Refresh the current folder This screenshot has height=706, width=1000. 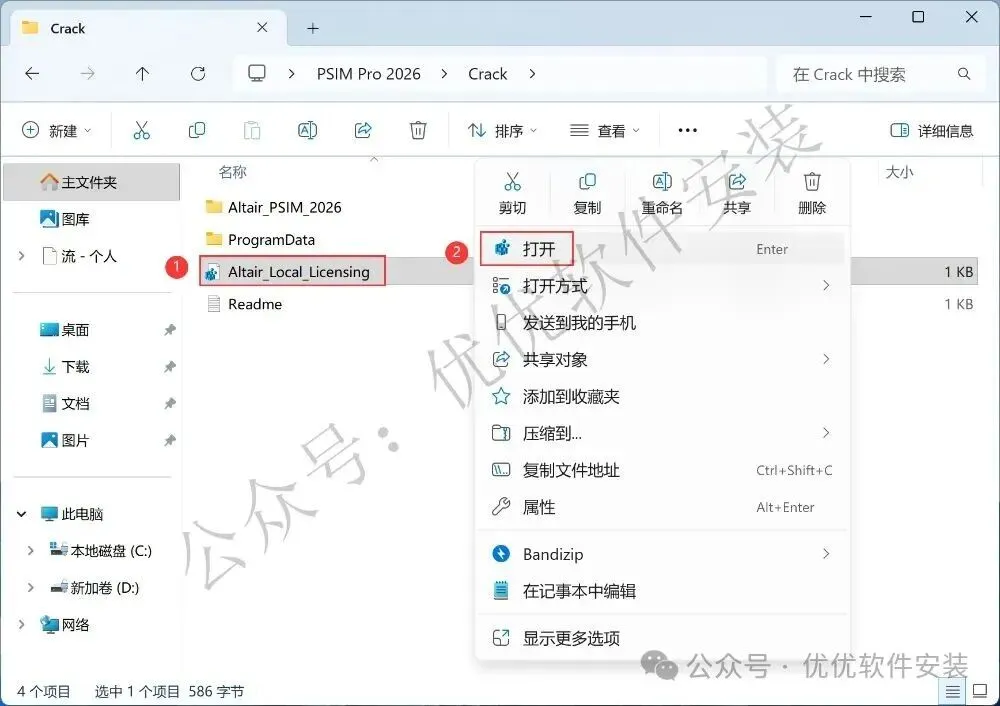tap(198, 74)
